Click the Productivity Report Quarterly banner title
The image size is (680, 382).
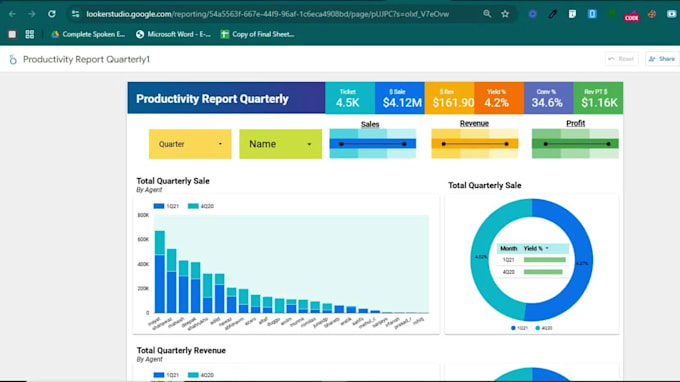pyautogui.click(x=212, y=99)
